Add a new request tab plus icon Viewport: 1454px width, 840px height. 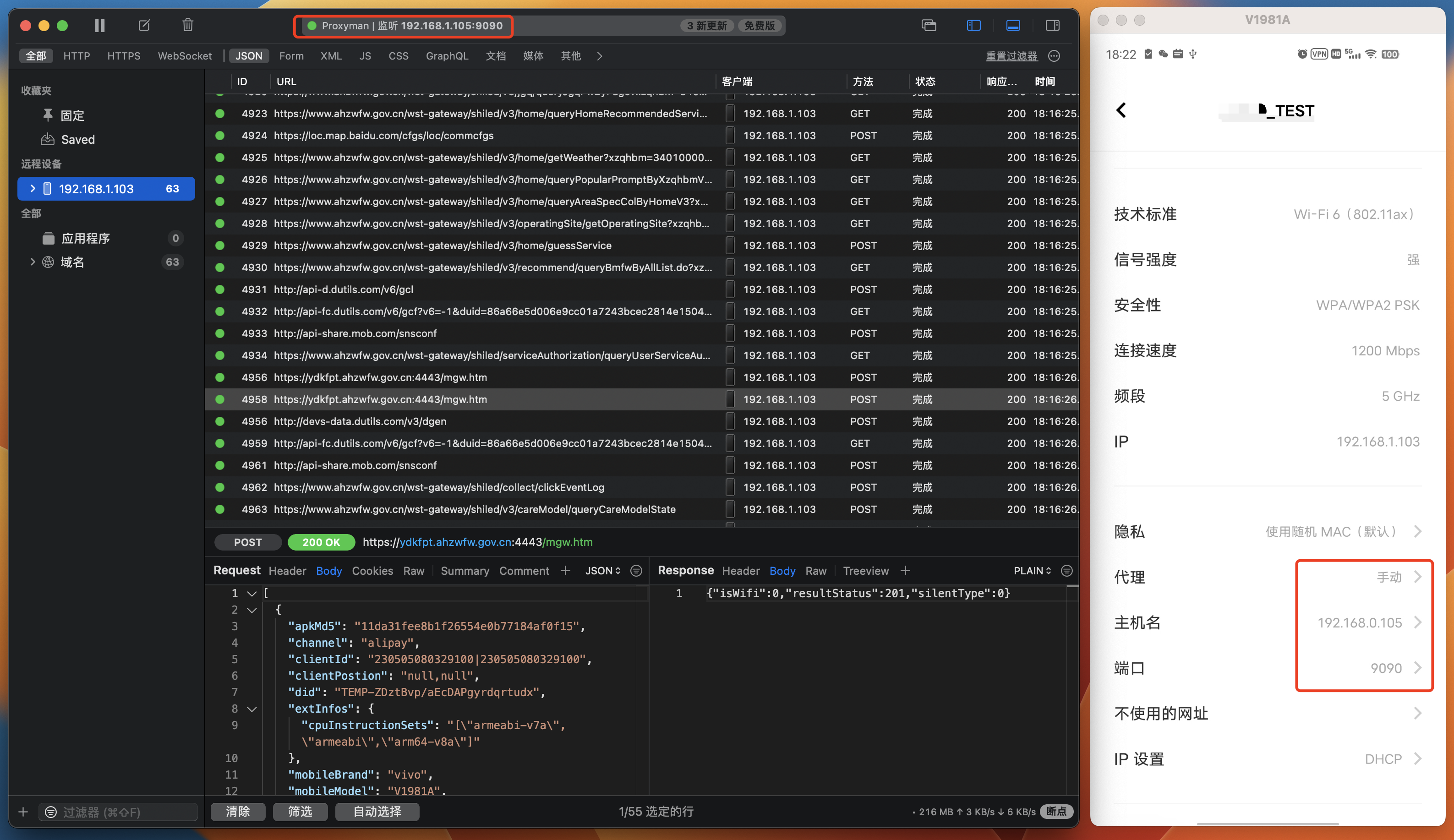pyautogui.click(x=565, y=571)
